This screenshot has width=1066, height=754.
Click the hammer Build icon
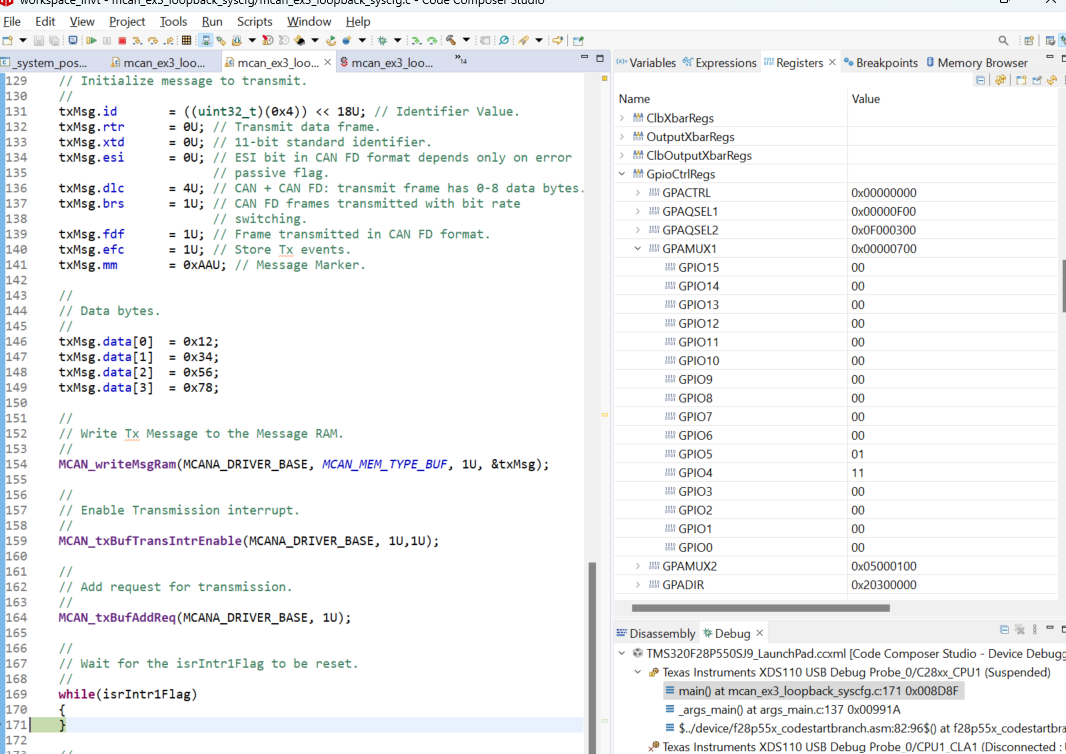pos(452,41)
